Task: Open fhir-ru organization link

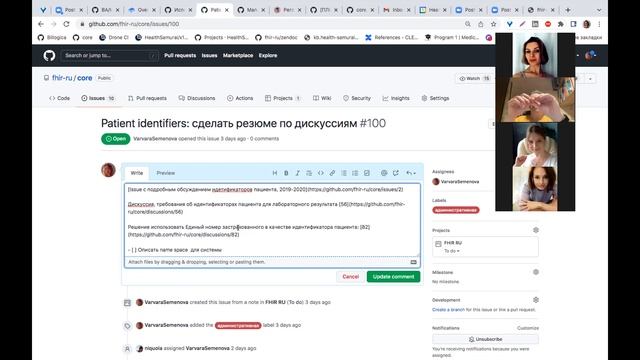Action: [62, 78]
